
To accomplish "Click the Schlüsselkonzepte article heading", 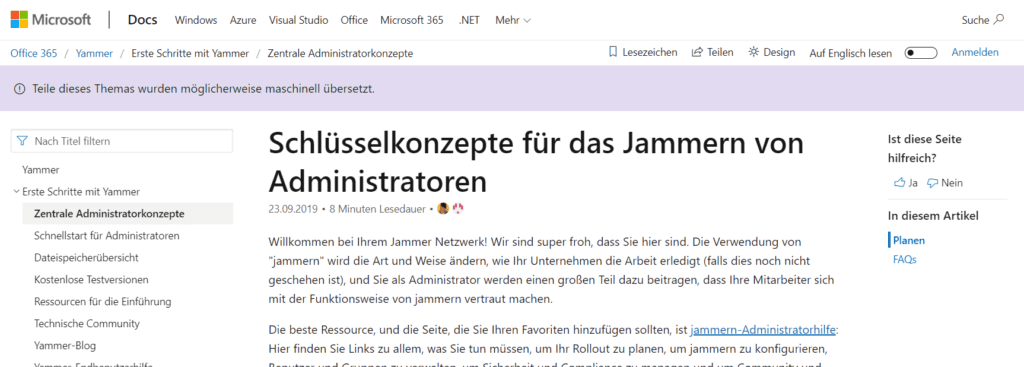I will [x=536, y=161].
